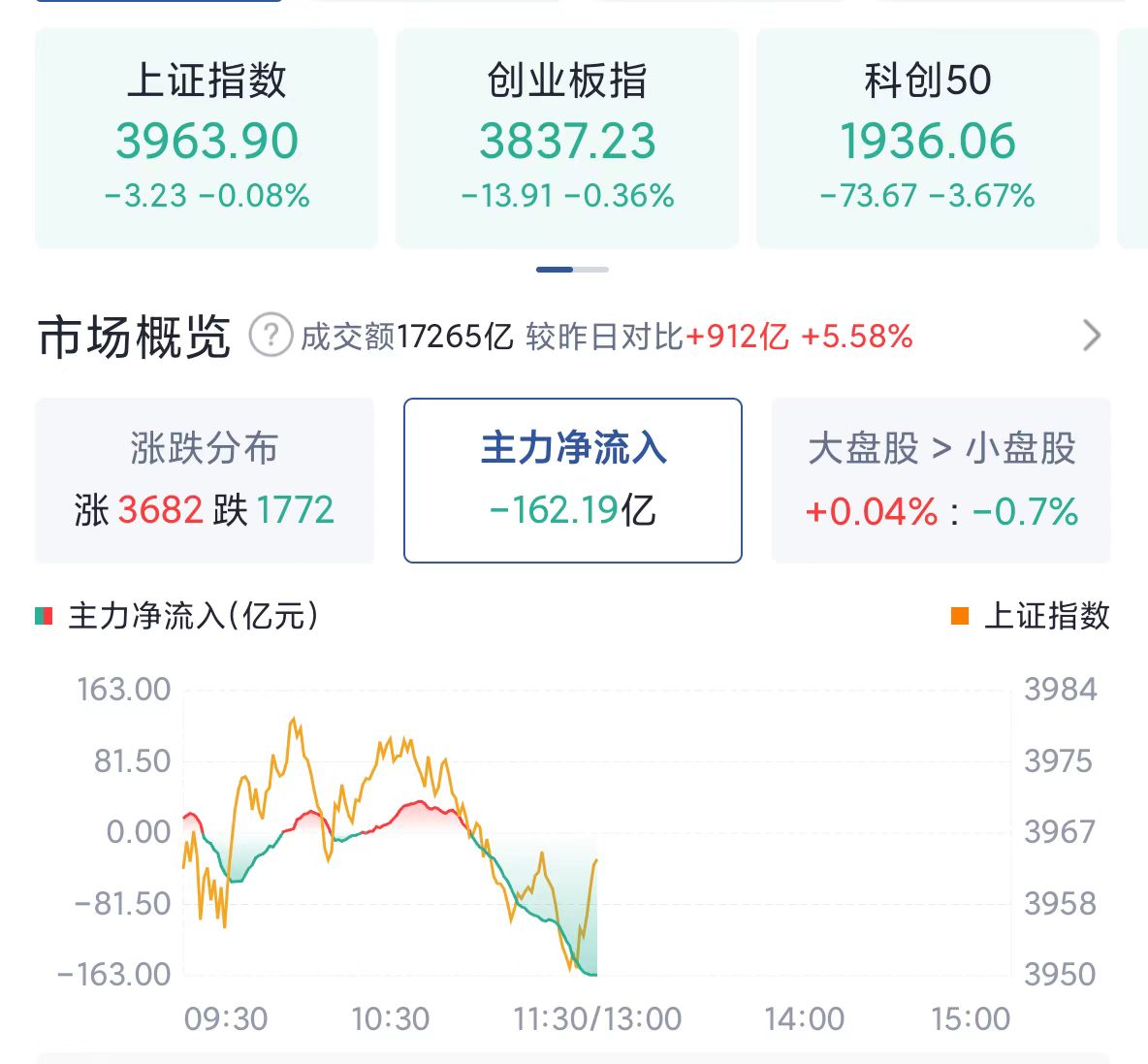This screenshot has height=1064, width=1148.
Task: Open the 创业板指 index card
Action: 566,139
